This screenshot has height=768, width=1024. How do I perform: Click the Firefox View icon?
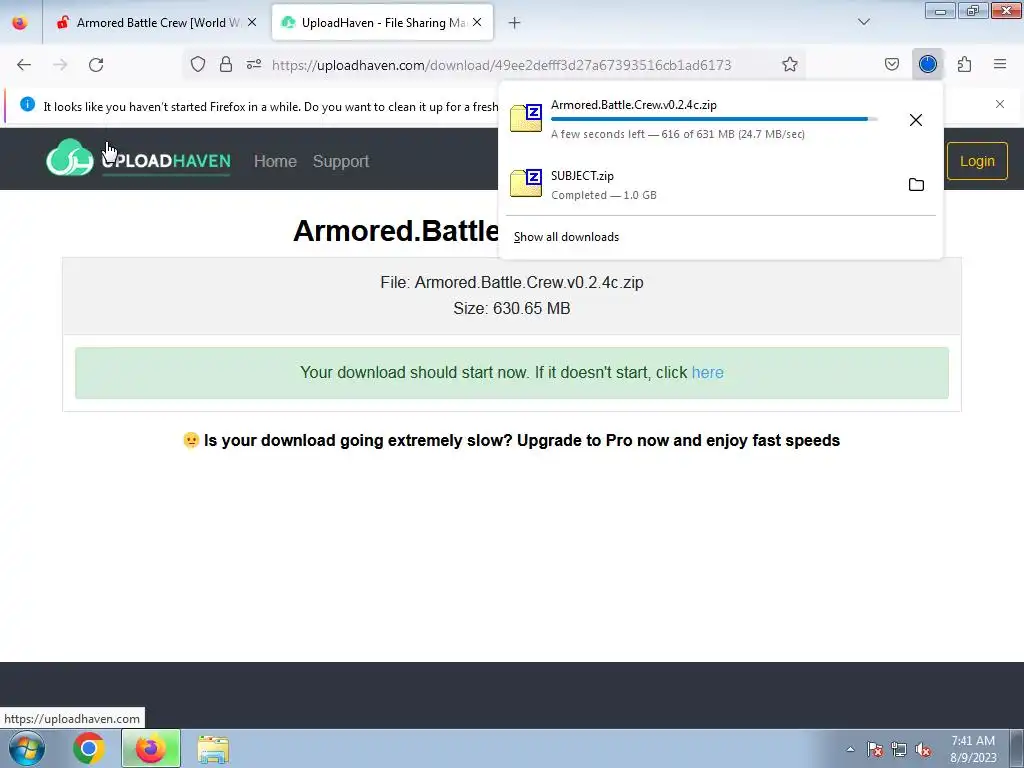[20, 22]
